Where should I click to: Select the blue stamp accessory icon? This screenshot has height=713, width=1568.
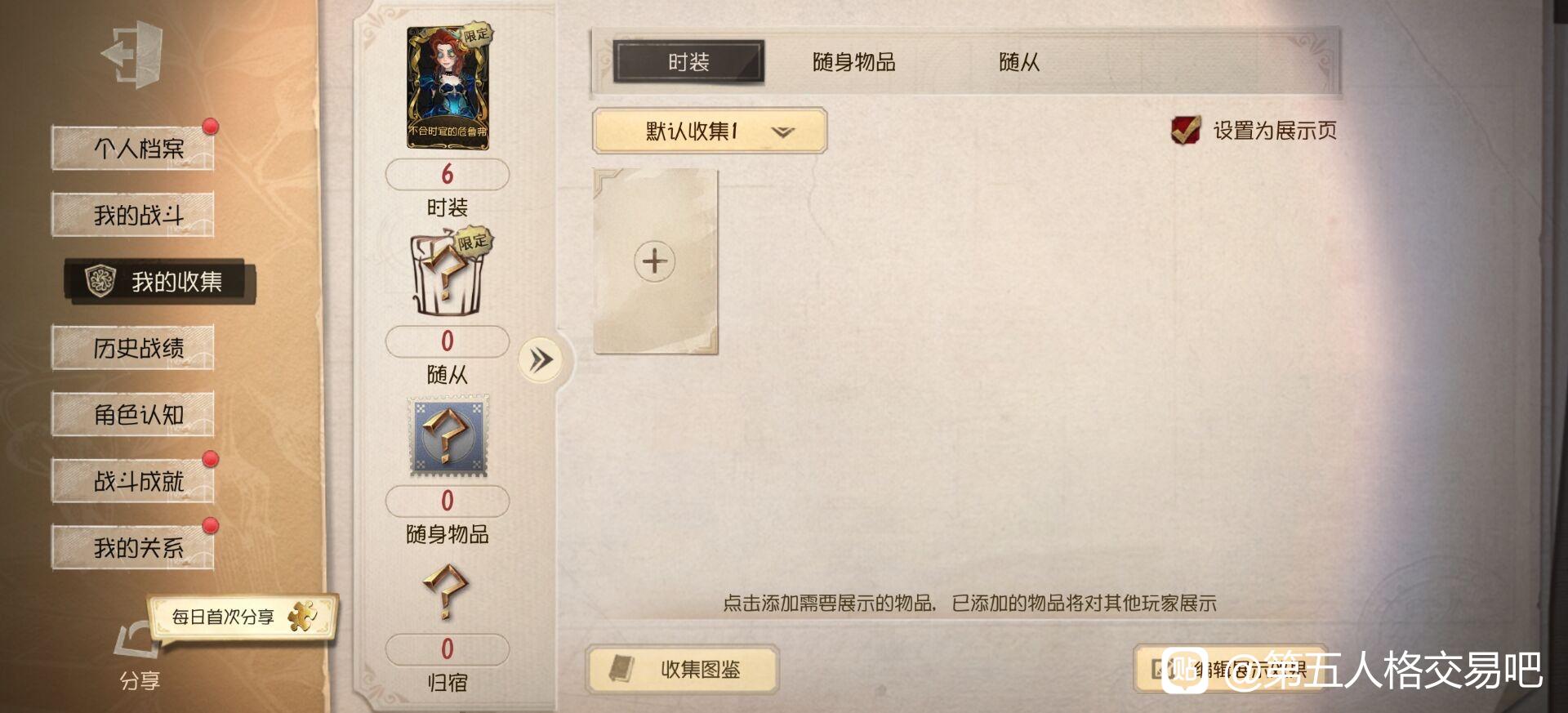point(448,437)
